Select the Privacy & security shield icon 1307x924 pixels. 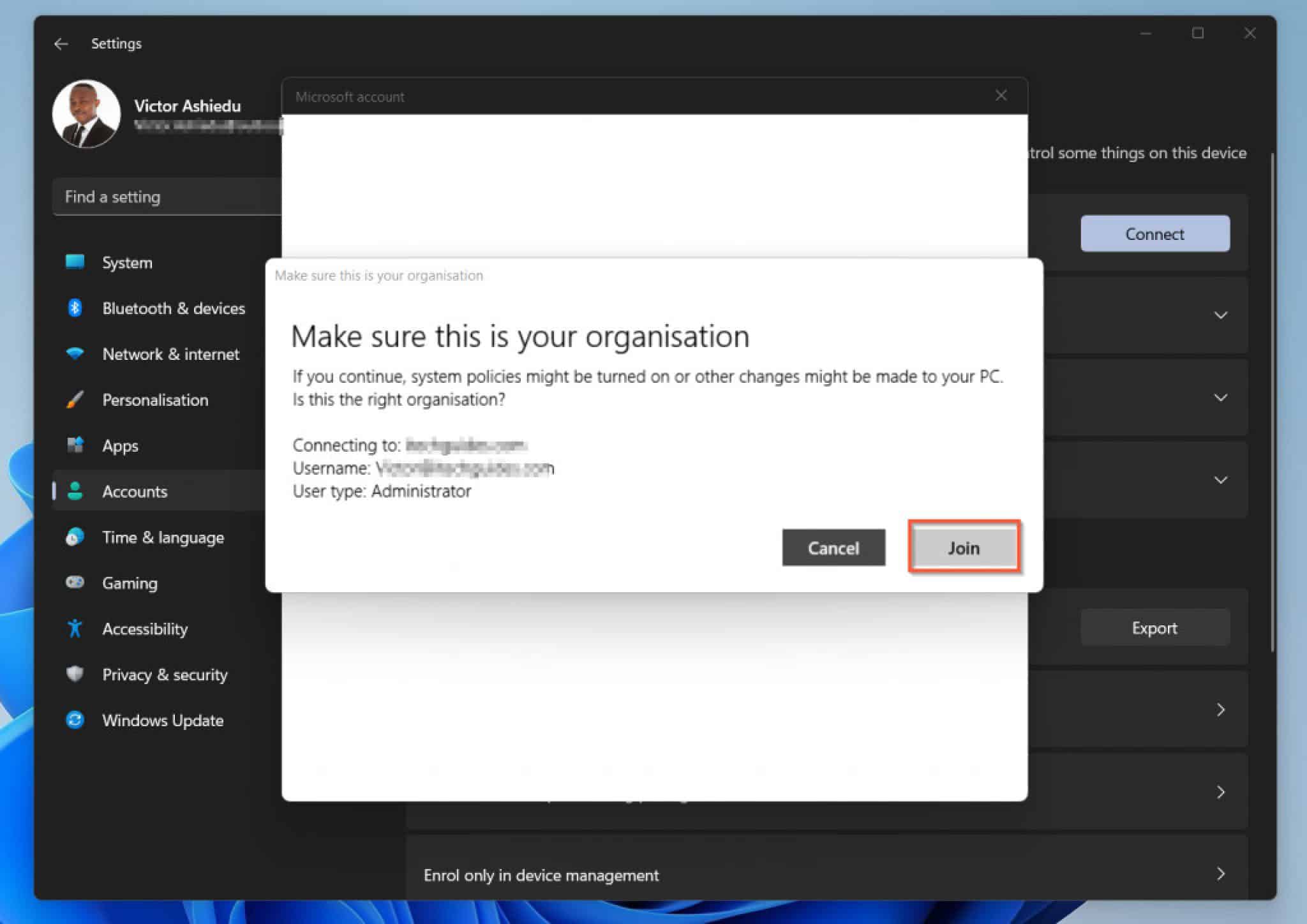75,674
